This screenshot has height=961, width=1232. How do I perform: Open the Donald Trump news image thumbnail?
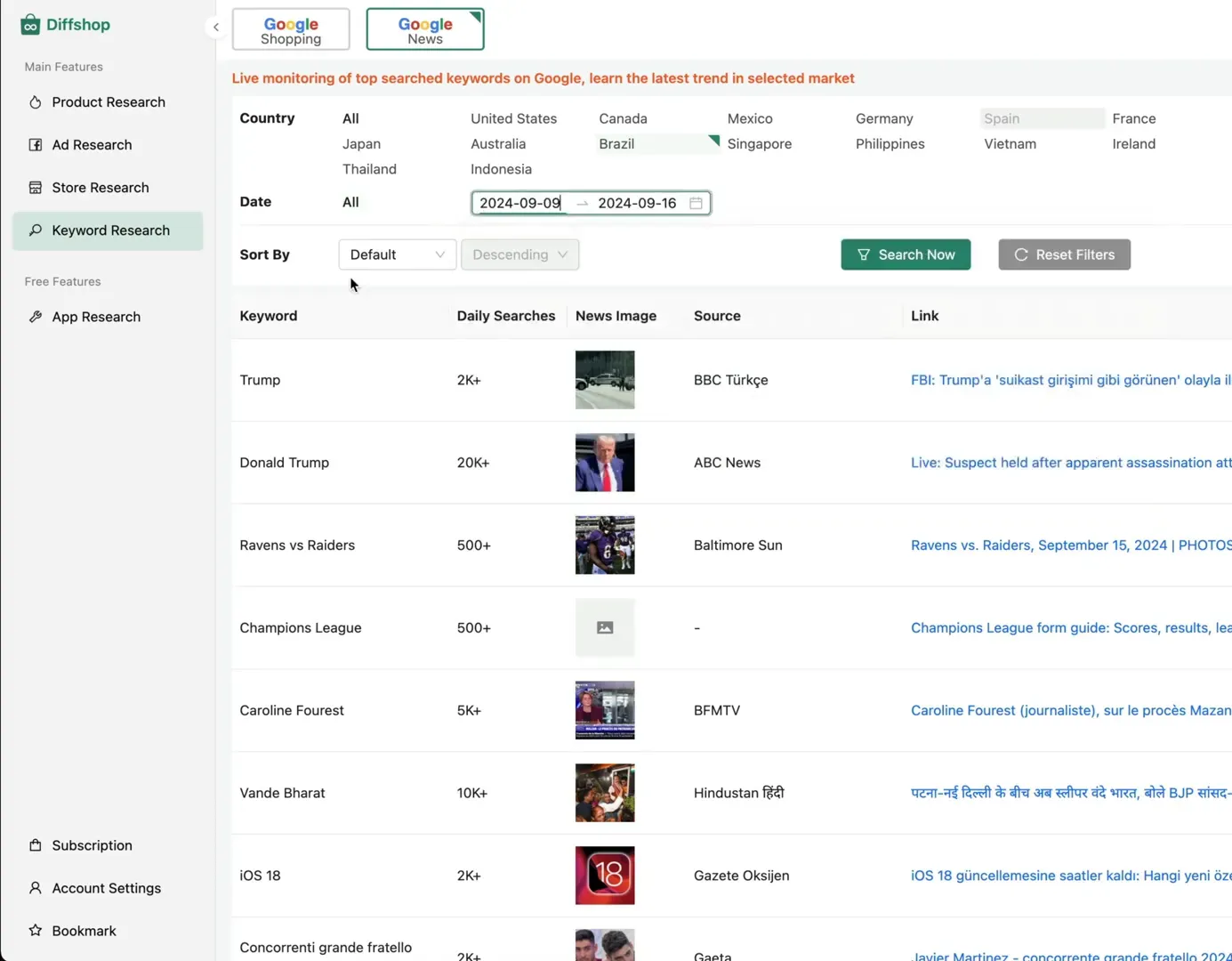coord(605,463)
